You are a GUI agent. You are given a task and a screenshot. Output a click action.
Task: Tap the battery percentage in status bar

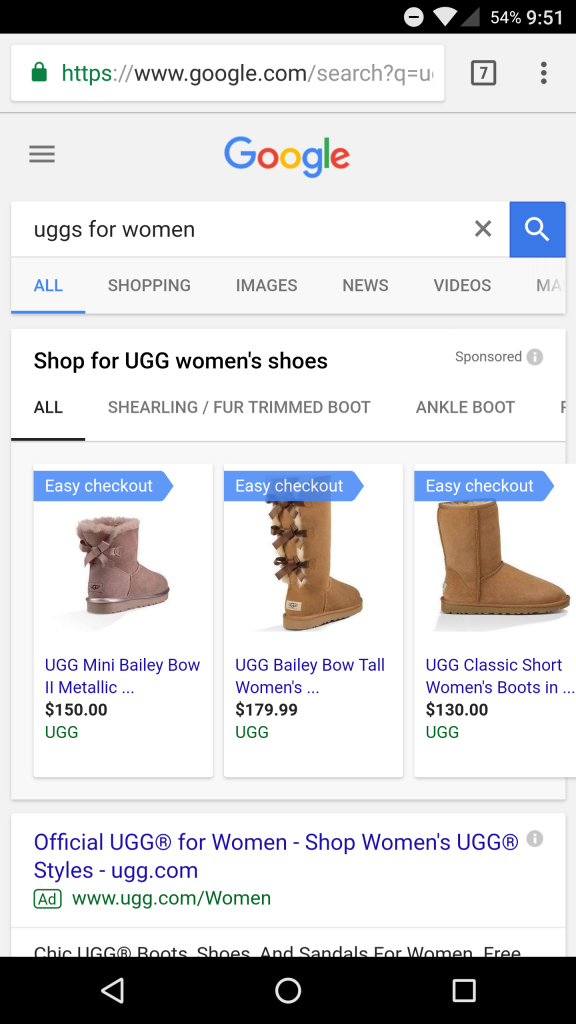[505, 18]
